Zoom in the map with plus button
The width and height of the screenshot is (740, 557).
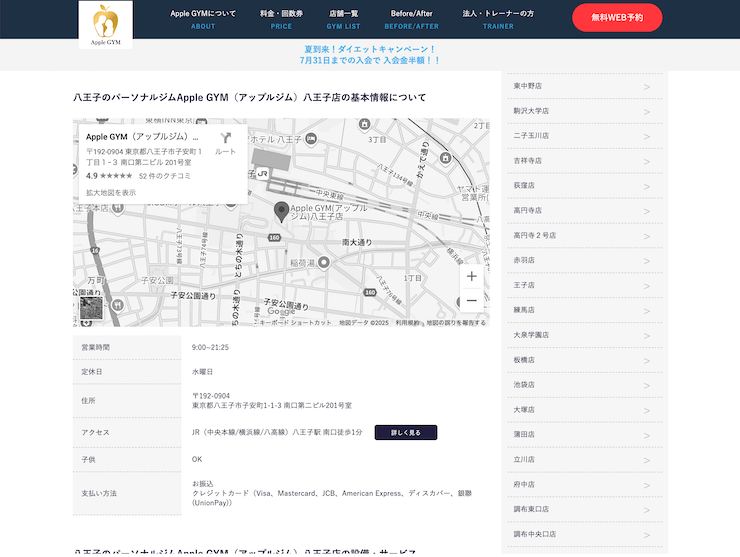coord(471,276)
